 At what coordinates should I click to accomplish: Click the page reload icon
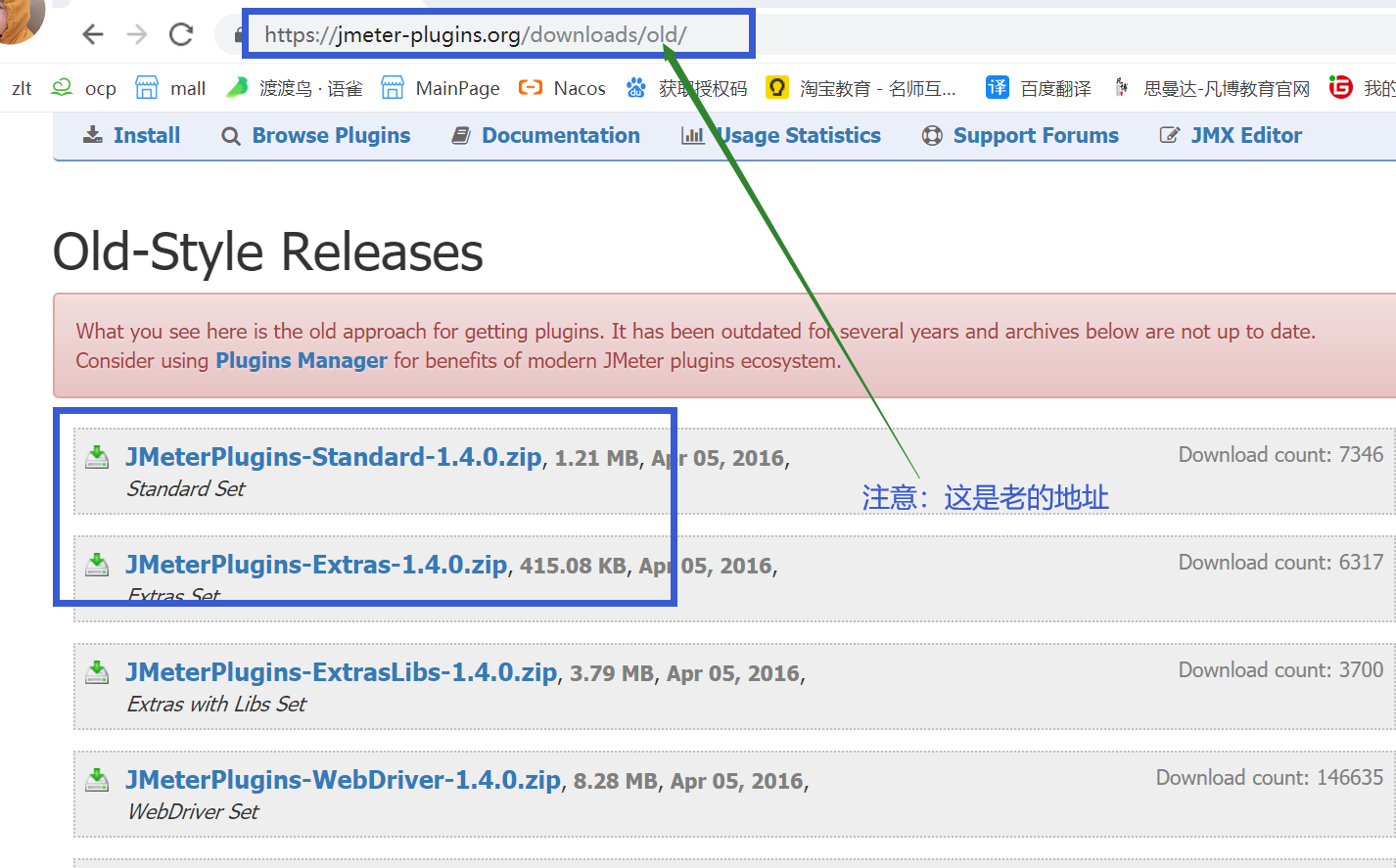182,33
